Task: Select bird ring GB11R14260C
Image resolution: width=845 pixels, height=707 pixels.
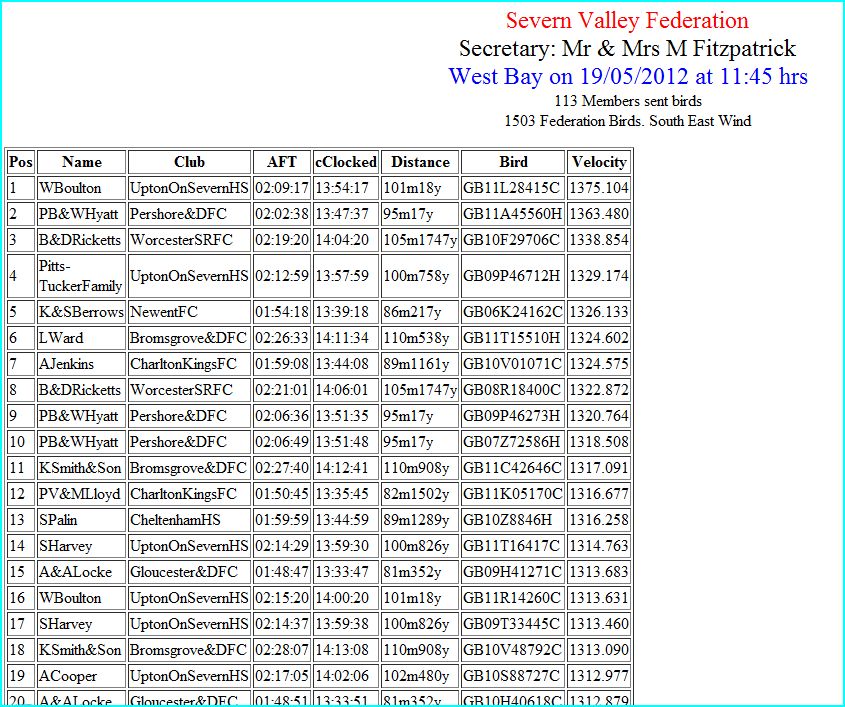Action: [x=513, y=598]
